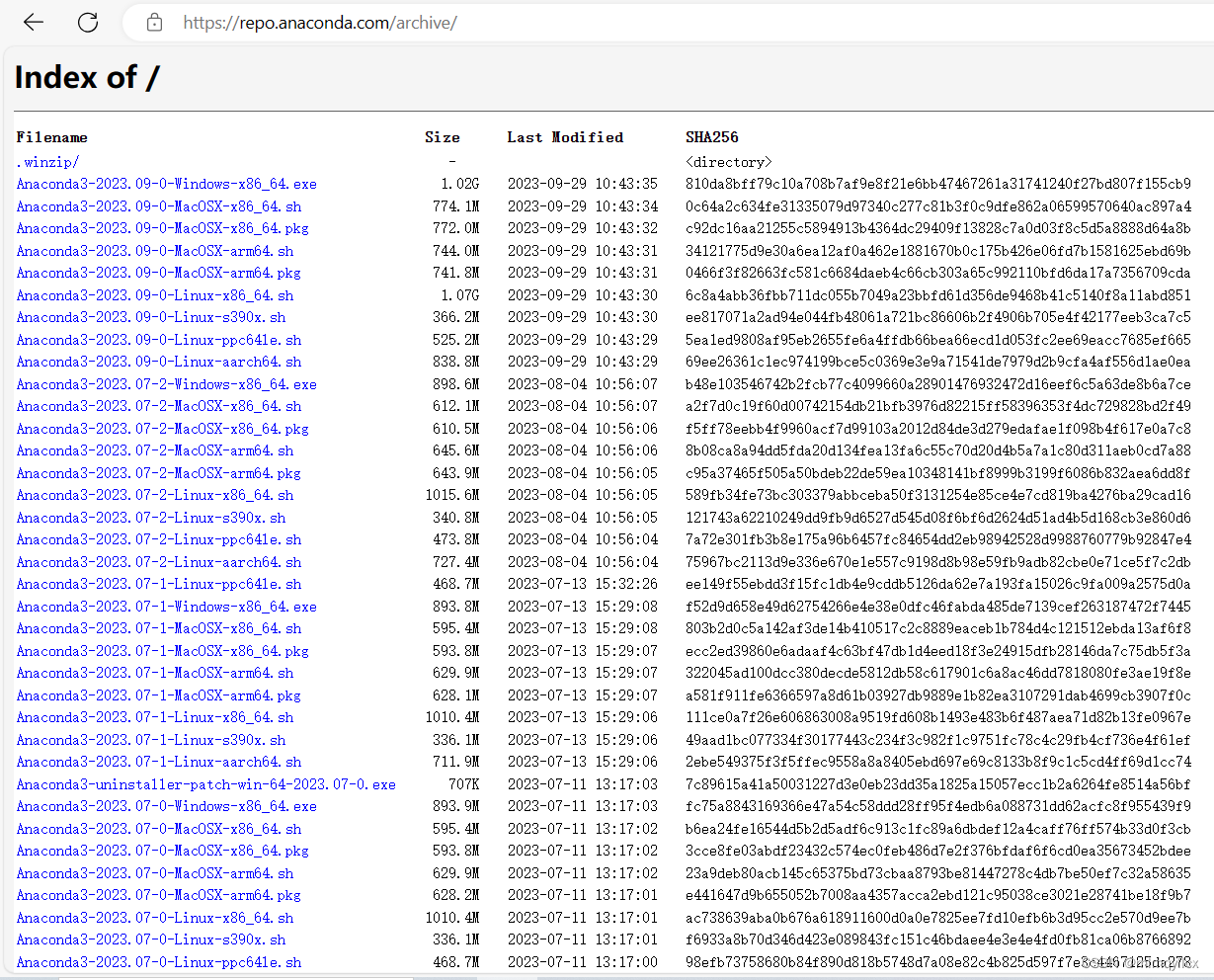Viewport: 1214px width, 980px height.
Task: Download Anaconda3-2023.07-2-Linux-ppc64le.sh
Action: pyautogui.click(x=159, y=539)
